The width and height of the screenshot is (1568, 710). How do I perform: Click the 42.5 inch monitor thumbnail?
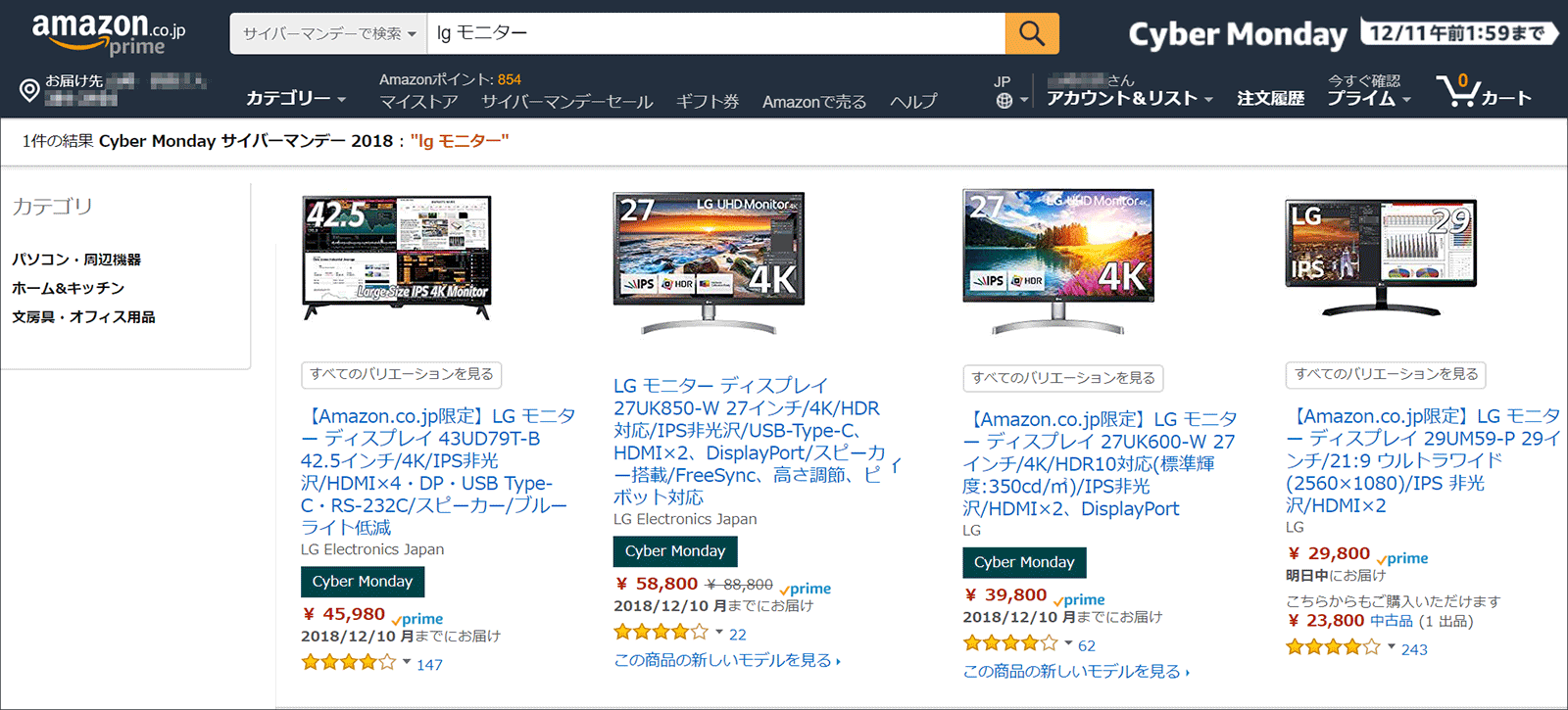(397, 256)
